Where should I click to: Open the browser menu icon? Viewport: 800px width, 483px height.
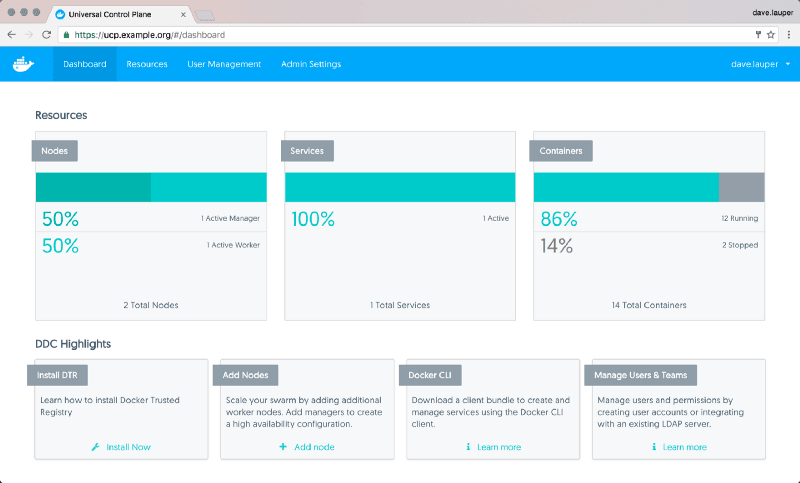point(787,34)
